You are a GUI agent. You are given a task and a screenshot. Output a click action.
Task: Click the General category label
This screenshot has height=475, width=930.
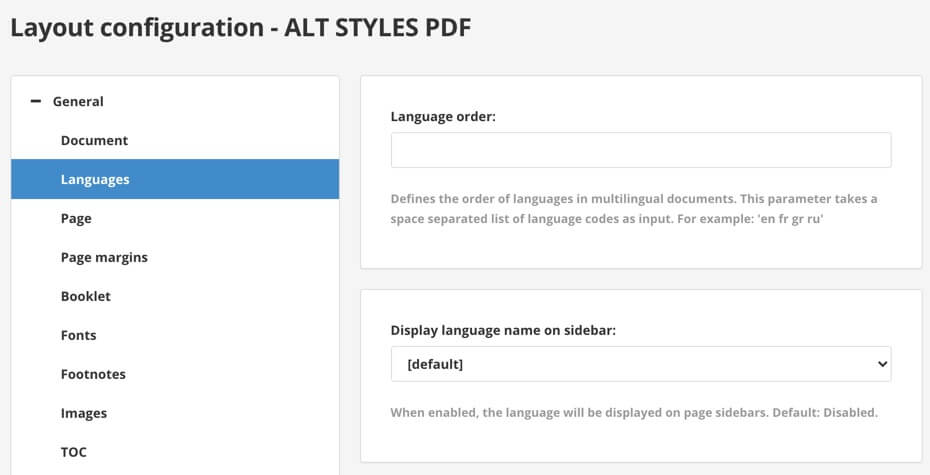pos(78,101)
